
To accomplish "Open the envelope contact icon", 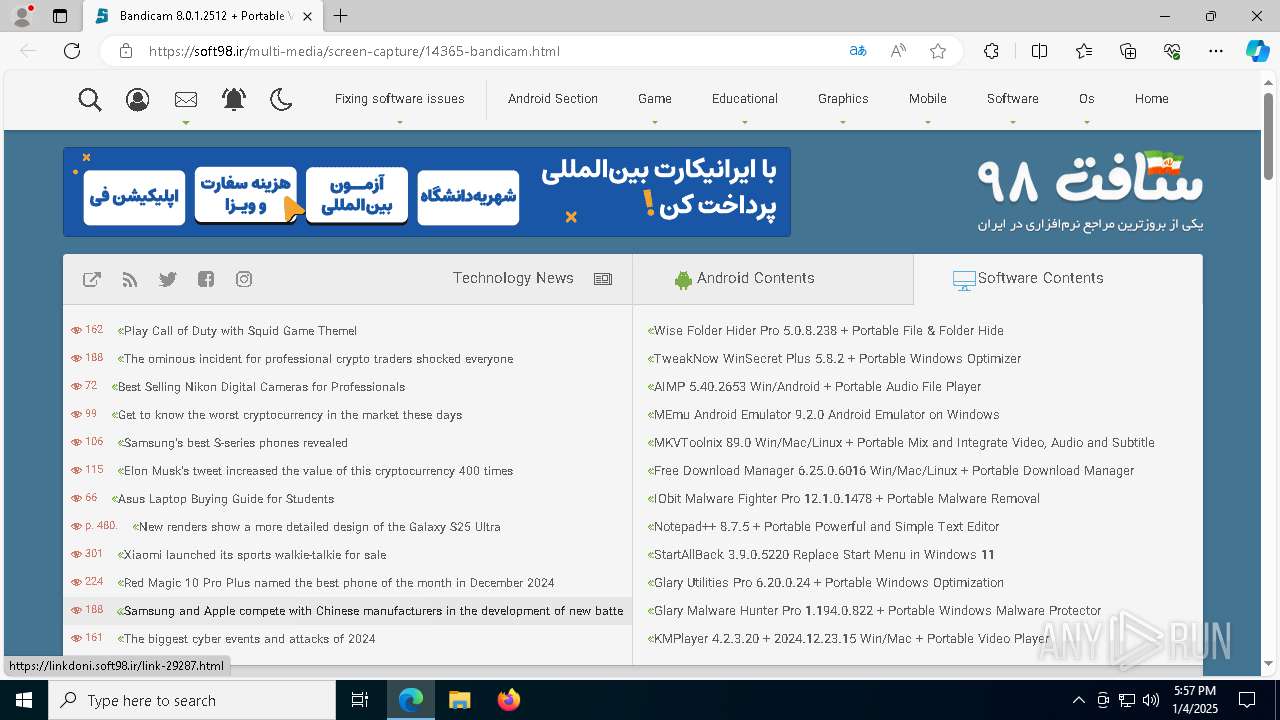I will 186,99.
